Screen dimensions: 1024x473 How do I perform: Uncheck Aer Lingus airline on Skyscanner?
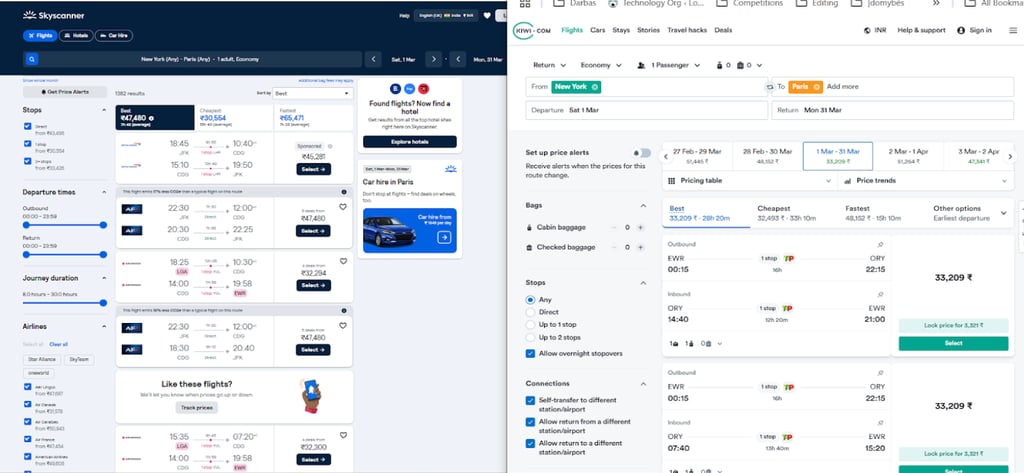27,387
